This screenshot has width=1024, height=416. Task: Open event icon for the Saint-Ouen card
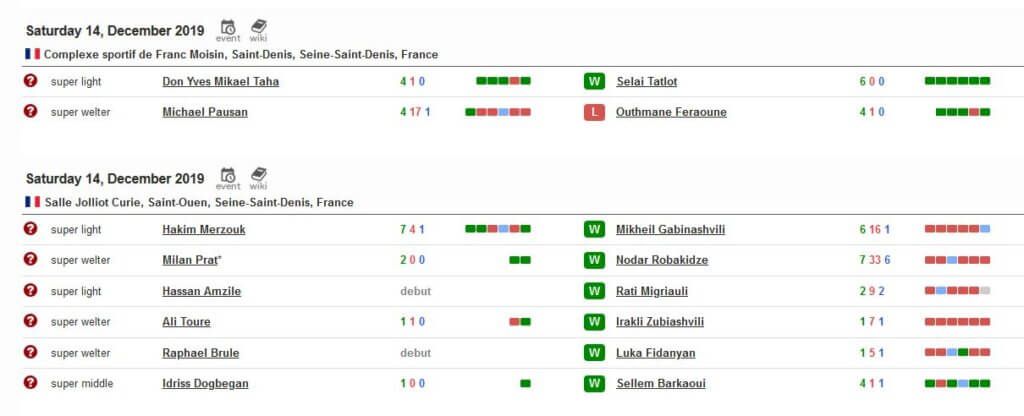[228, 179]
